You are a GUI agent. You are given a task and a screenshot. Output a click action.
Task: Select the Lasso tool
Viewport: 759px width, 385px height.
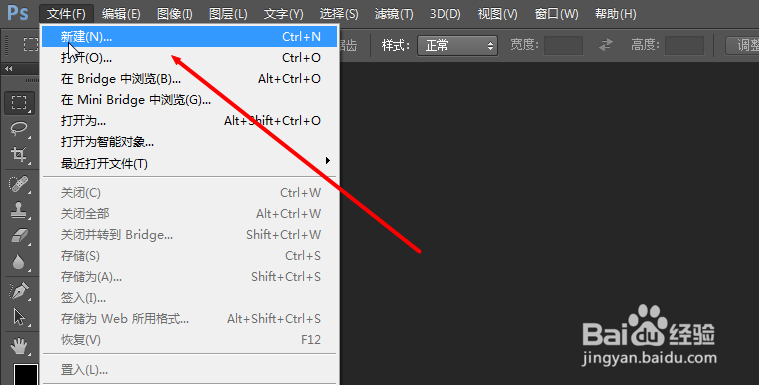point(19,129)
